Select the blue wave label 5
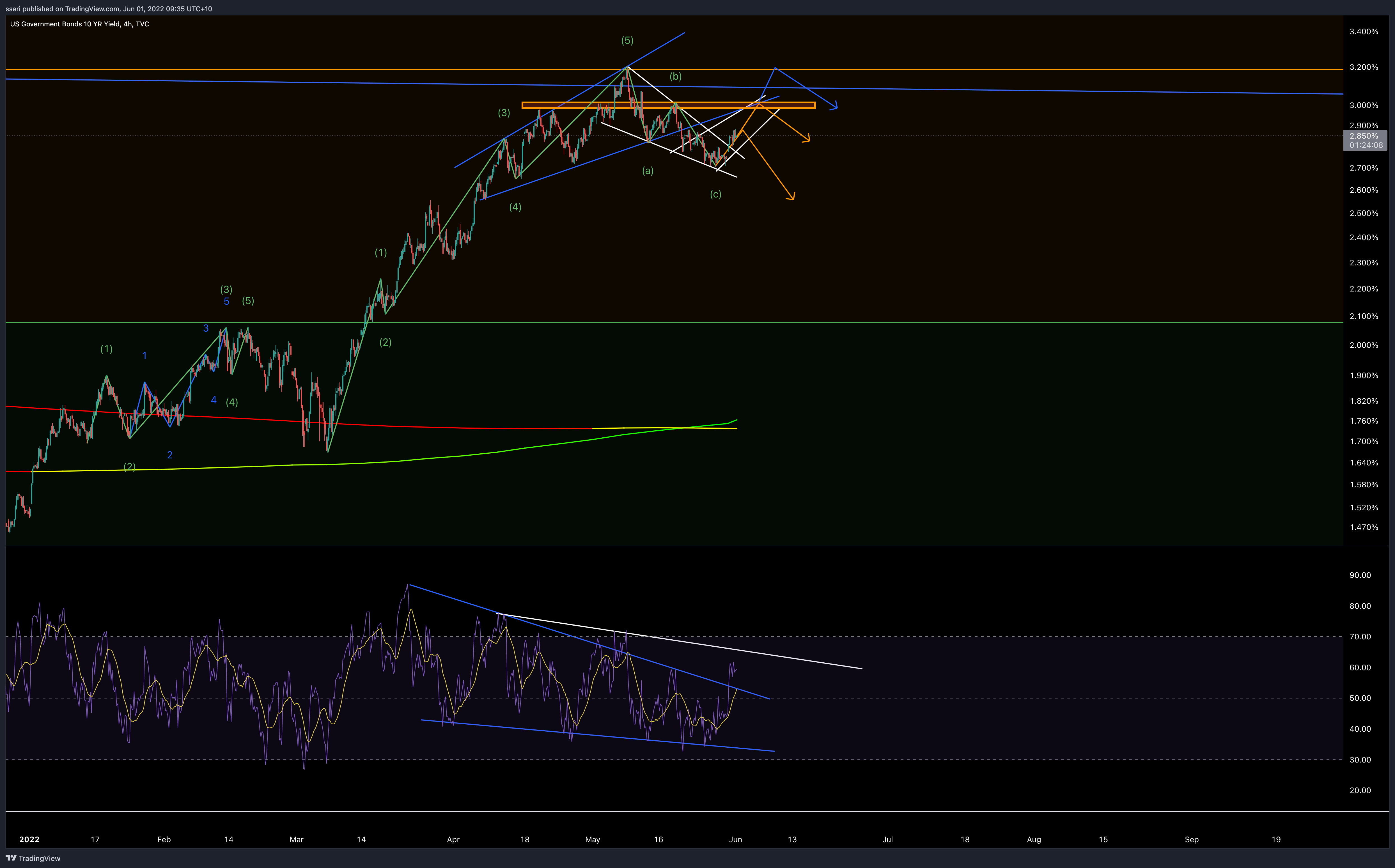Image resolution: width=1395 pixels, height=868 pixels. [226, 301]
